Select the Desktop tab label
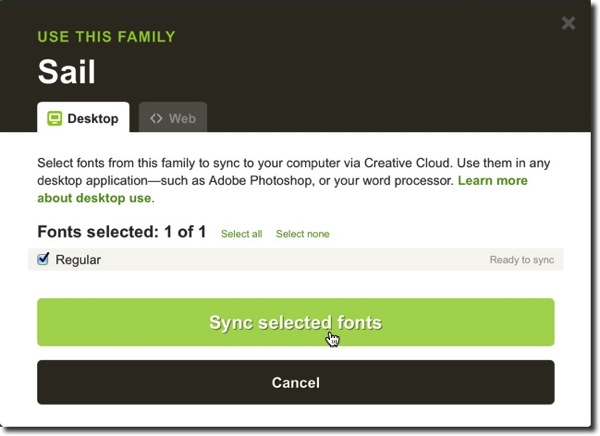This screenshot has height=436, width=600. coord(93,119)
